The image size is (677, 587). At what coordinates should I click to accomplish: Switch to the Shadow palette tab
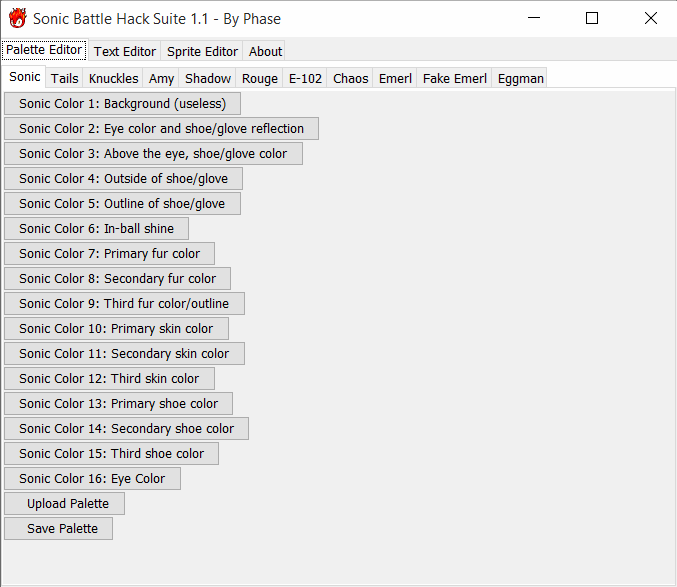tap(208, 78)
